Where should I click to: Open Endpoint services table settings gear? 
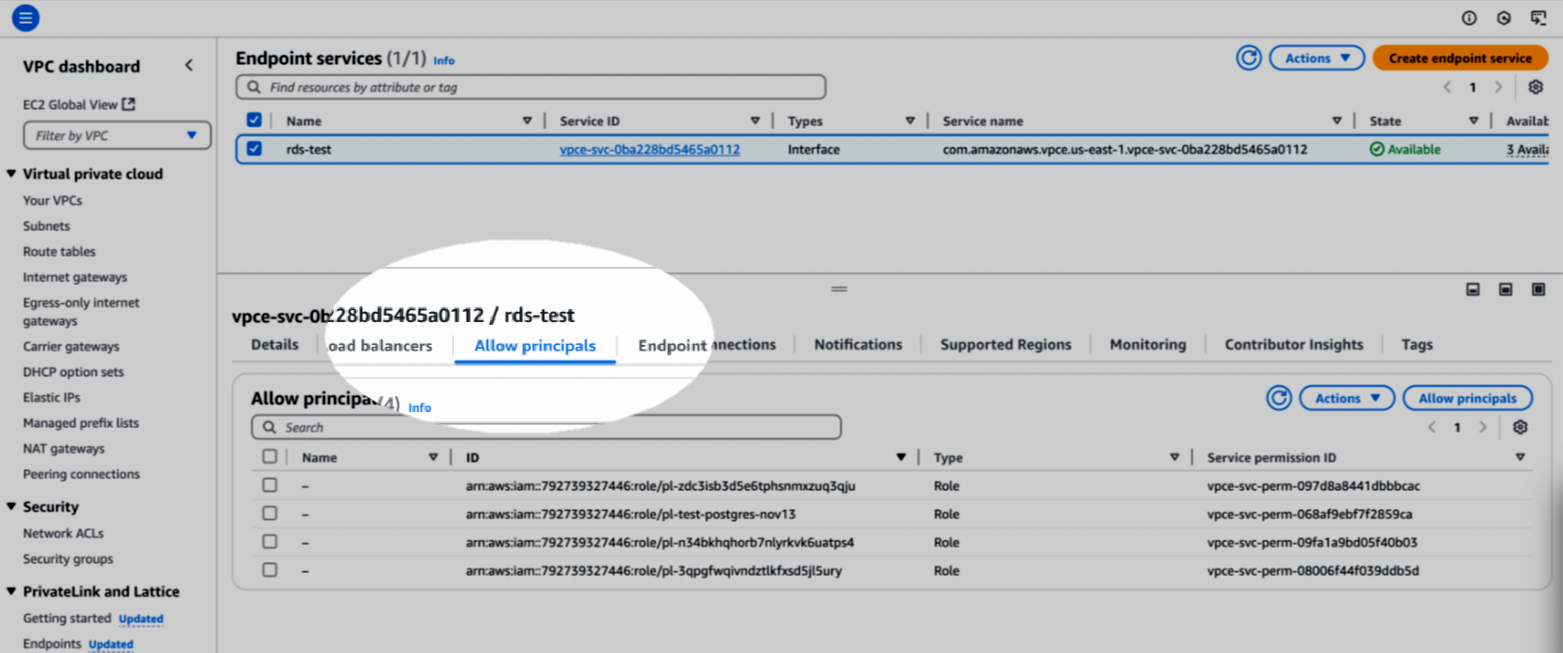(x=1536, y=88)
